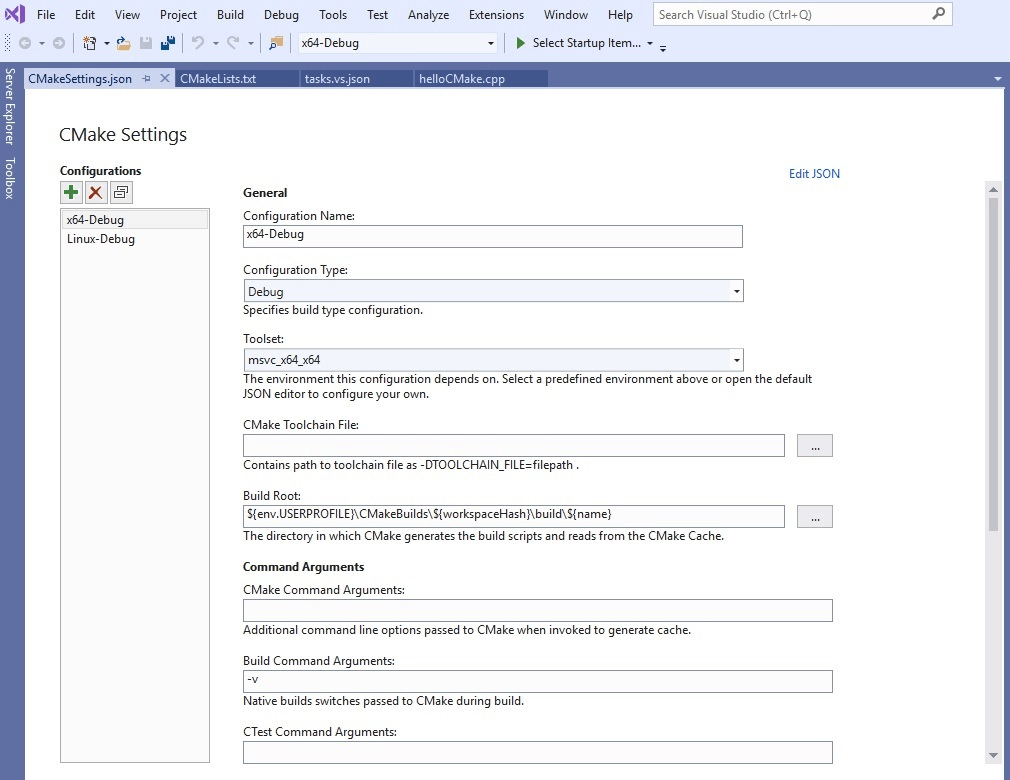Click the Save All icon

167,42
